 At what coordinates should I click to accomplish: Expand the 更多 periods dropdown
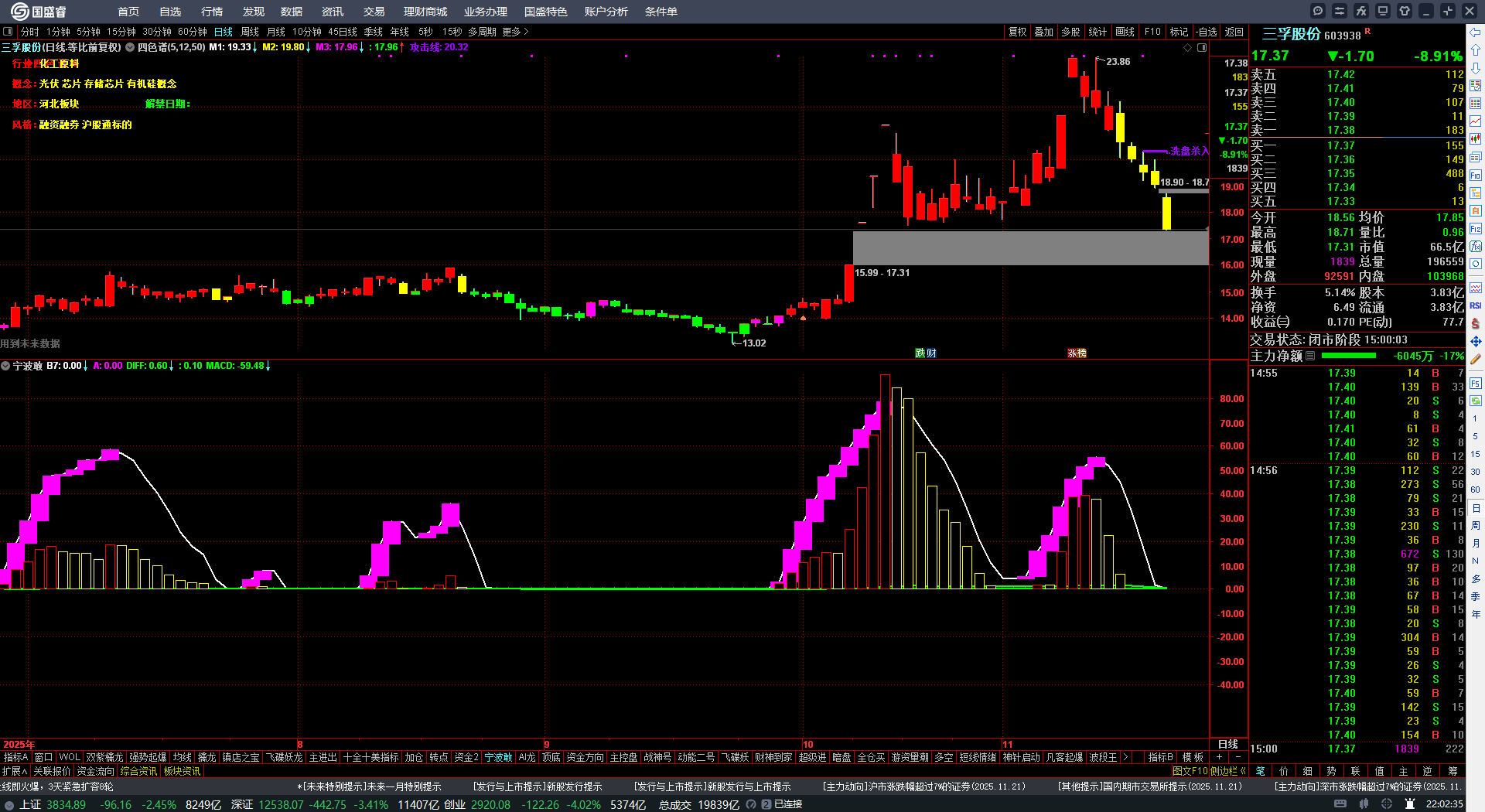tap(515, 32)
